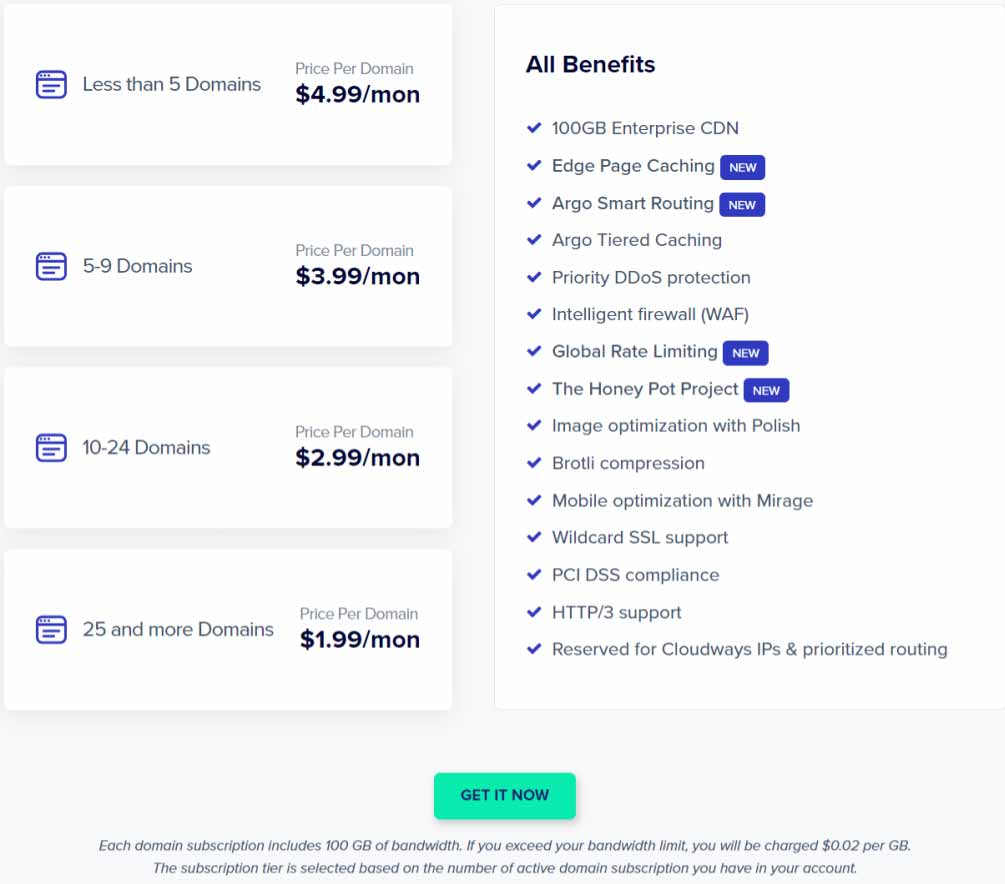Click the NEW badge on Global Rate Limiting

coord(745,353)
